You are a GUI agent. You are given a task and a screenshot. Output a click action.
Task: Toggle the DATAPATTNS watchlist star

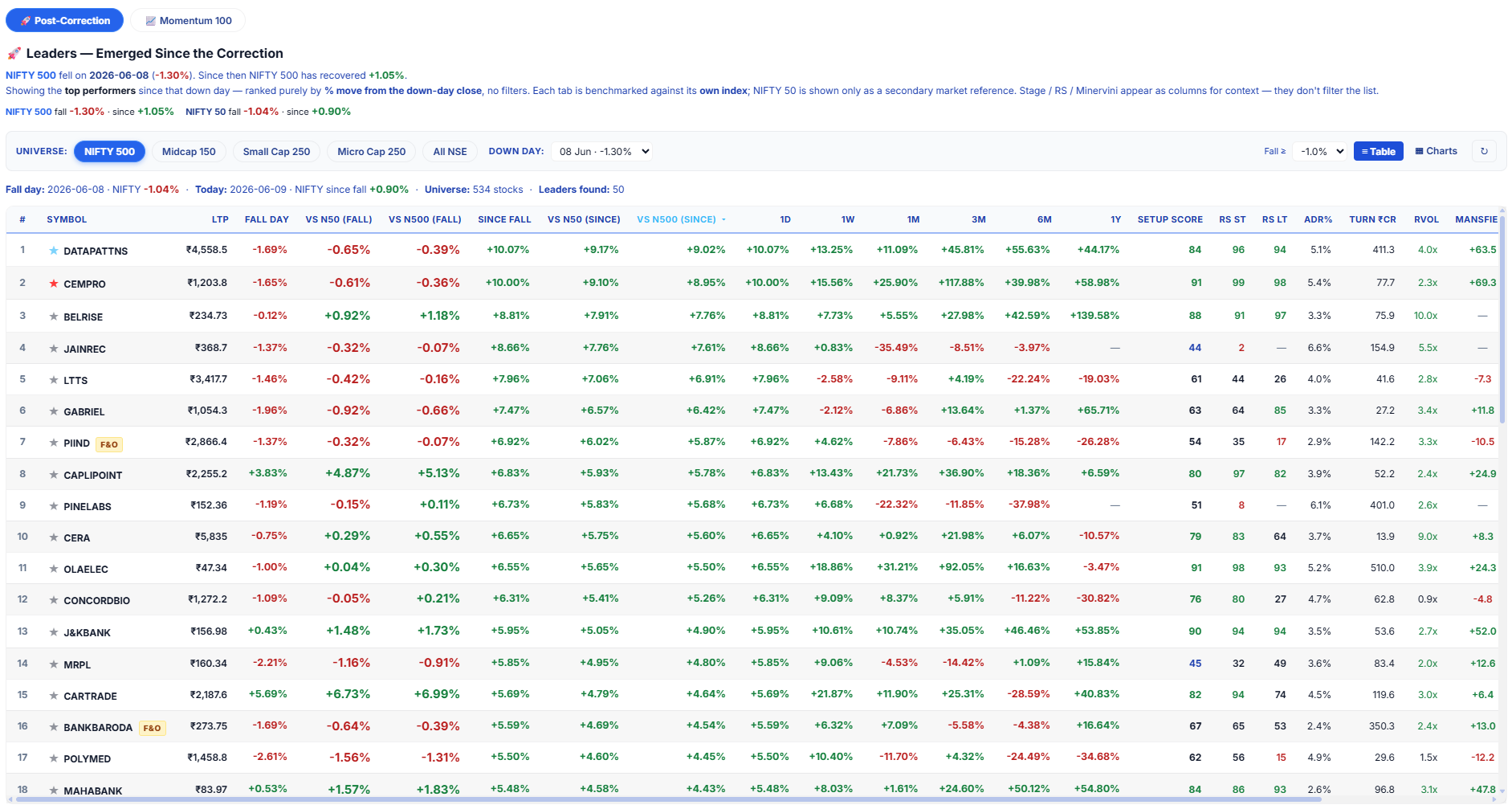click(54, 251)
